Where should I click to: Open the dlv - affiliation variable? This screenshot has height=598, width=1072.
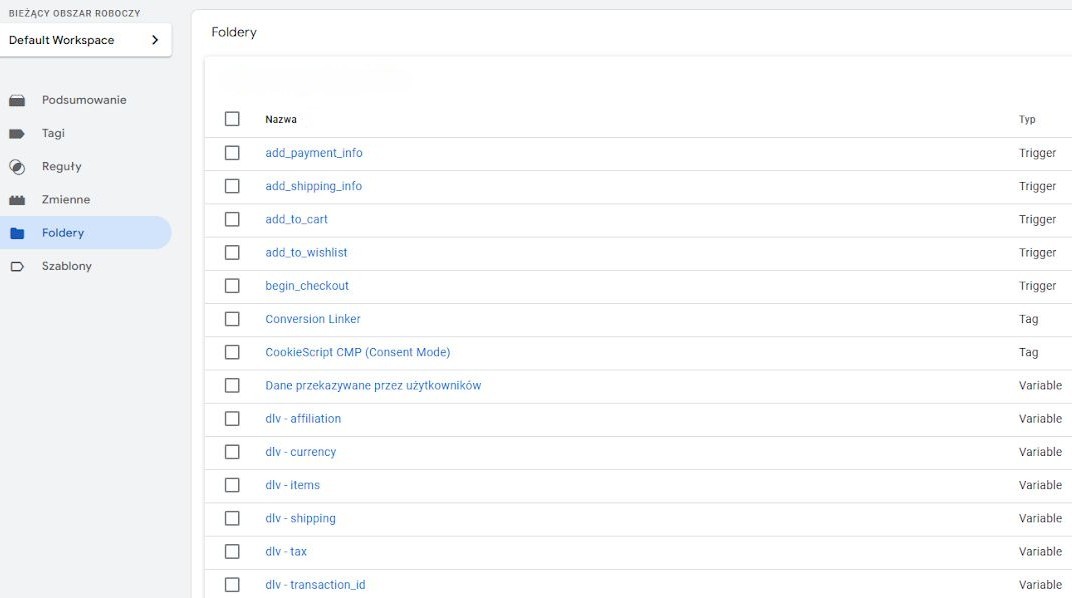coord(303,419)
